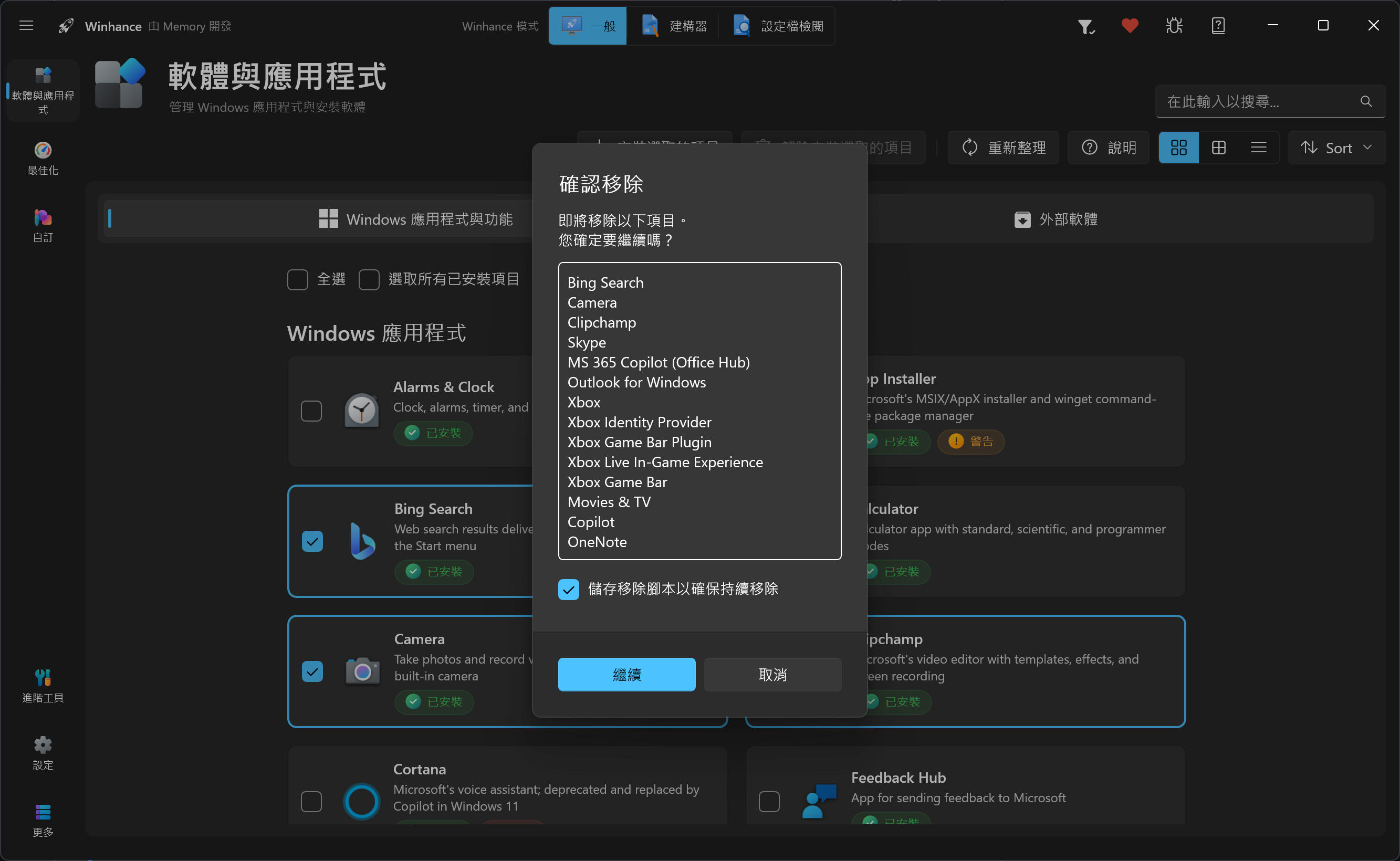
Task: Select the 建構器 mode tab
Action: pyautogui.click(x=673, y=26)
